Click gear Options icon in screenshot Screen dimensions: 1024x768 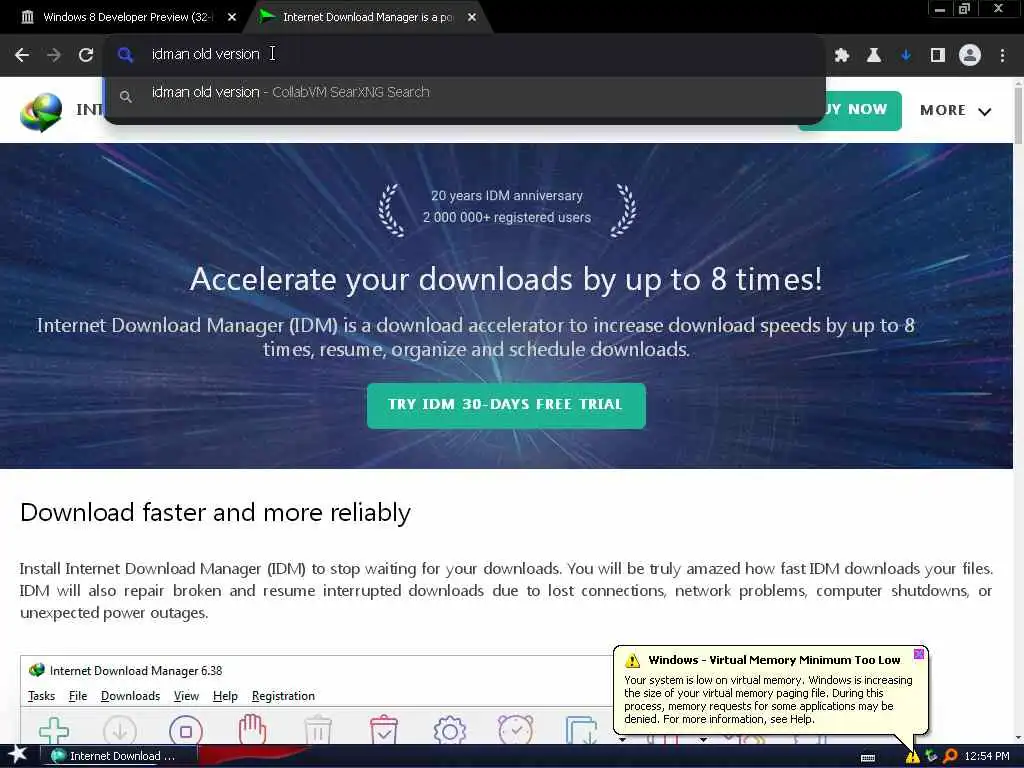point(450,730)
